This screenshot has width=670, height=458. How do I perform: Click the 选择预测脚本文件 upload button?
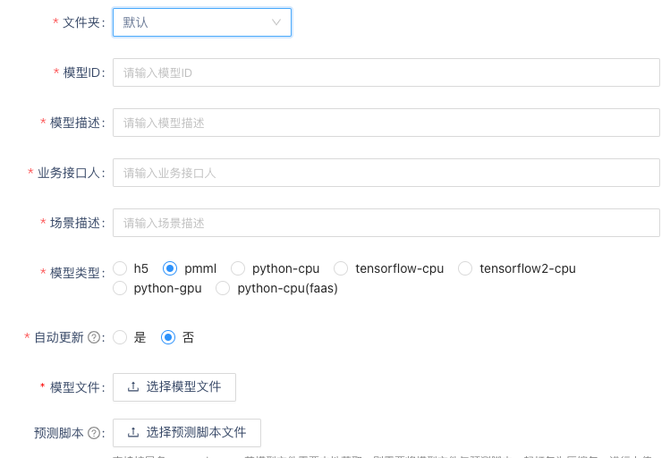186,433
